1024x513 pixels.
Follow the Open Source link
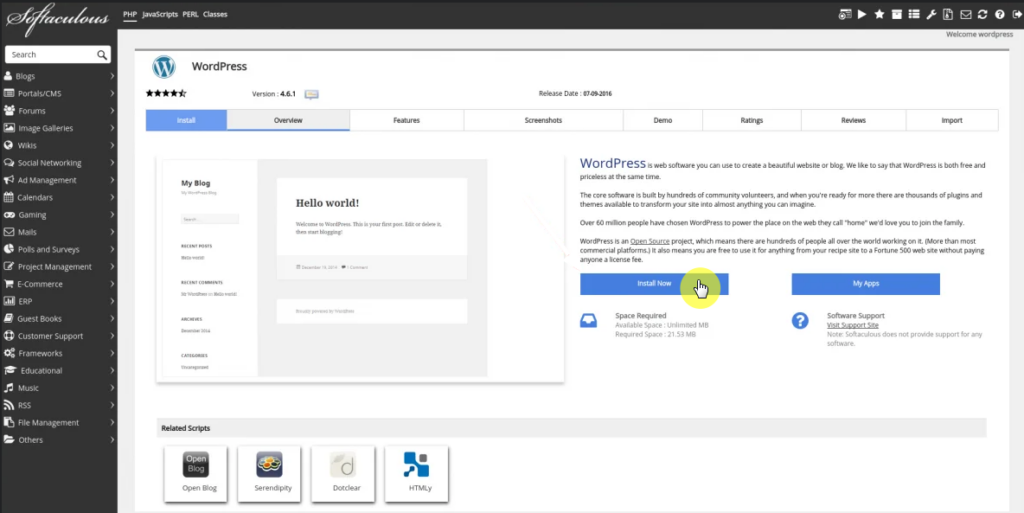[650, 241]
